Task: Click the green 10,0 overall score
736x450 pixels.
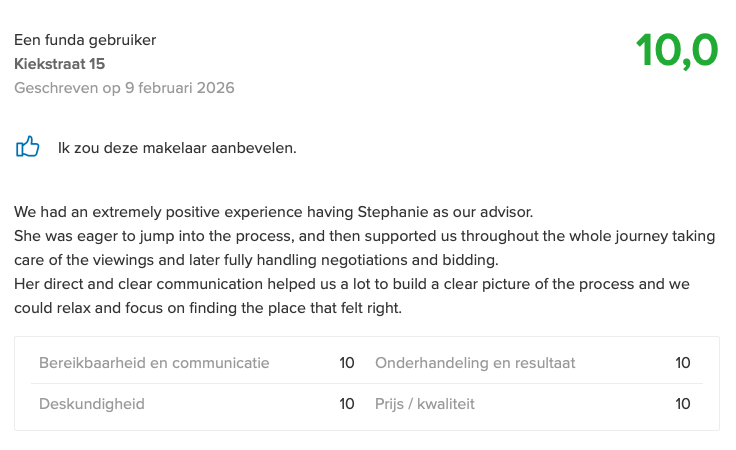Action: pos(676,51)
